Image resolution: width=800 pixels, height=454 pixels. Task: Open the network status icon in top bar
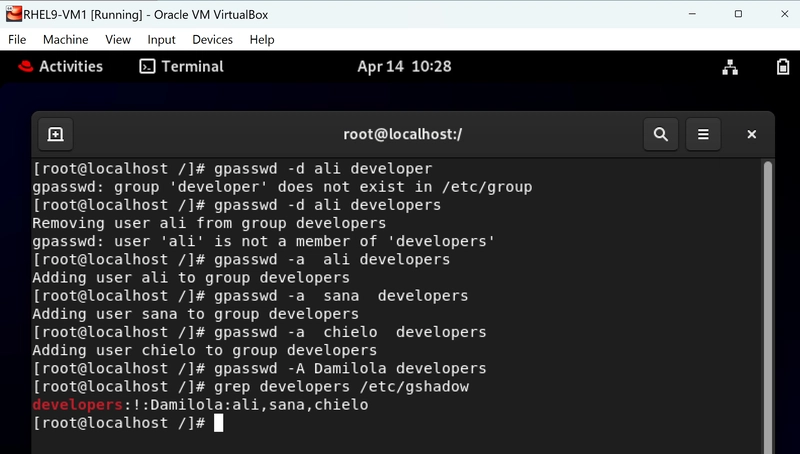[730, 67]
